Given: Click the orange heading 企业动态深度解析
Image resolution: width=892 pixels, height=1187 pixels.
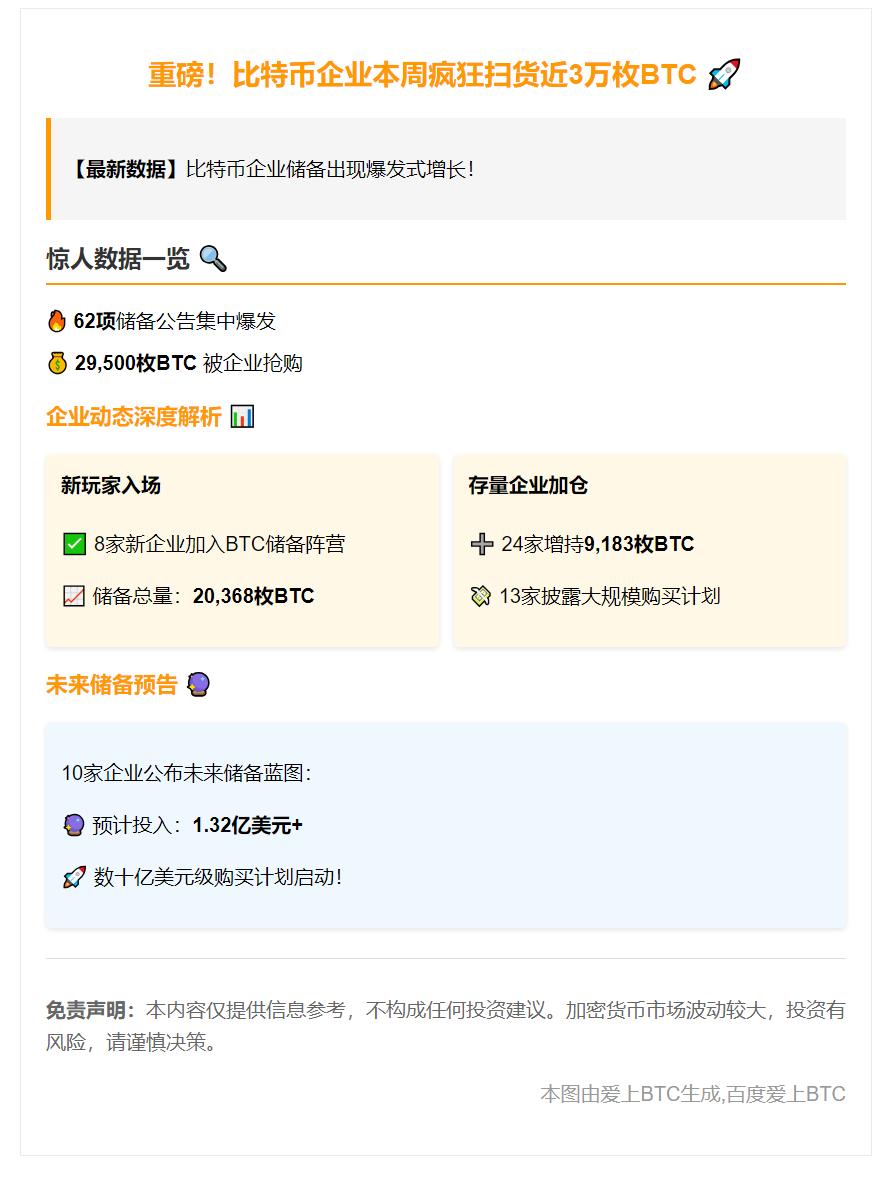Looking at the screenshot, I should (134, 416).
